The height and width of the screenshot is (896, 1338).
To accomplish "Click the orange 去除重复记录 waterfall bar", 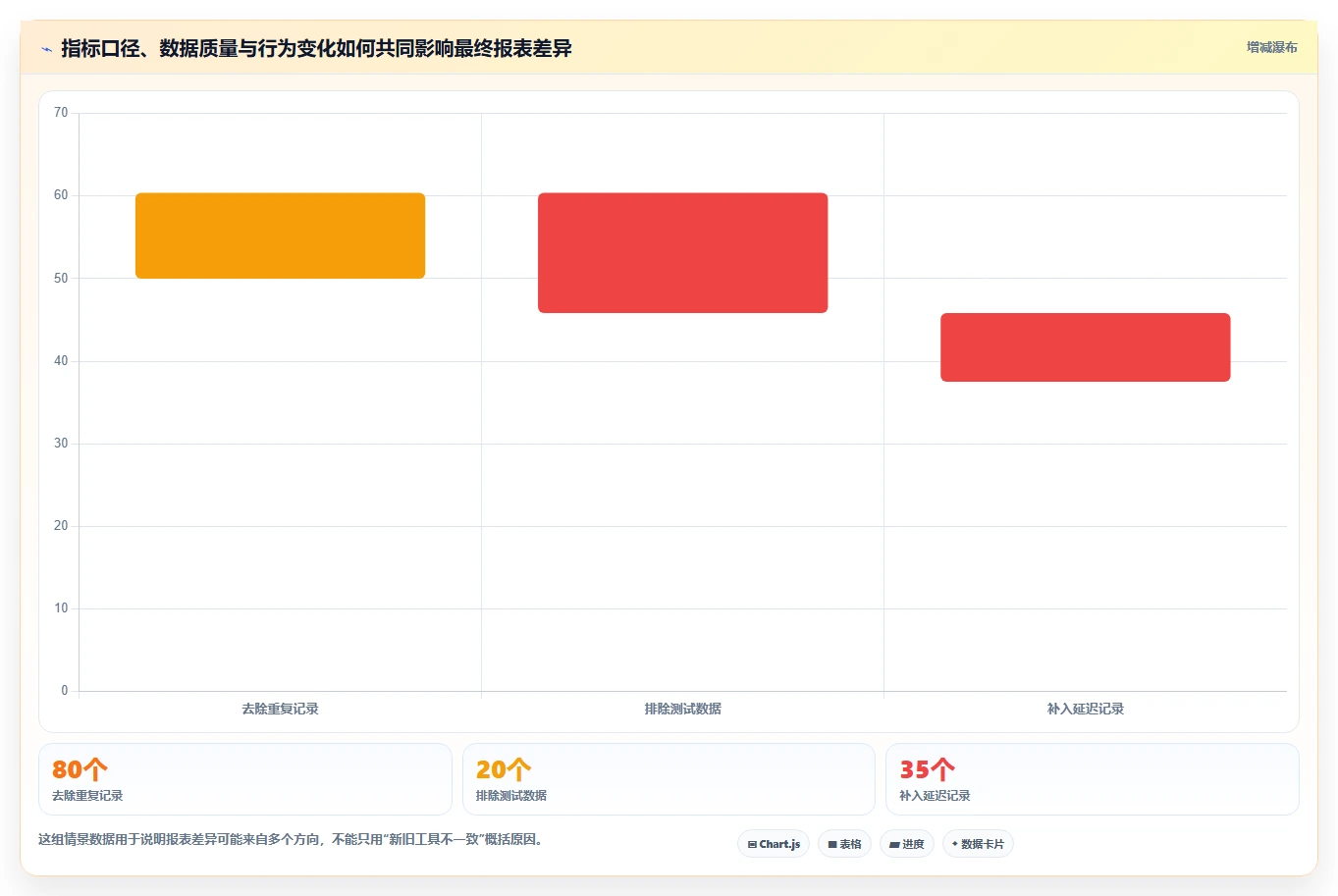I will (x=280, y=236).
